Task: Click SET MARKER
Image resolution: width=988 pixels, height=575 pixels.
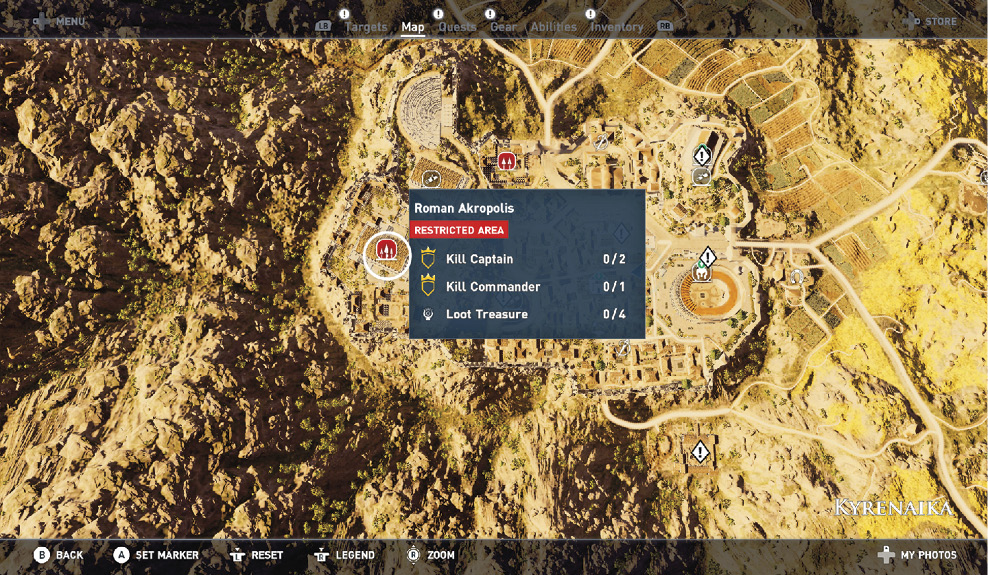Action: click(x=167, y=555)
